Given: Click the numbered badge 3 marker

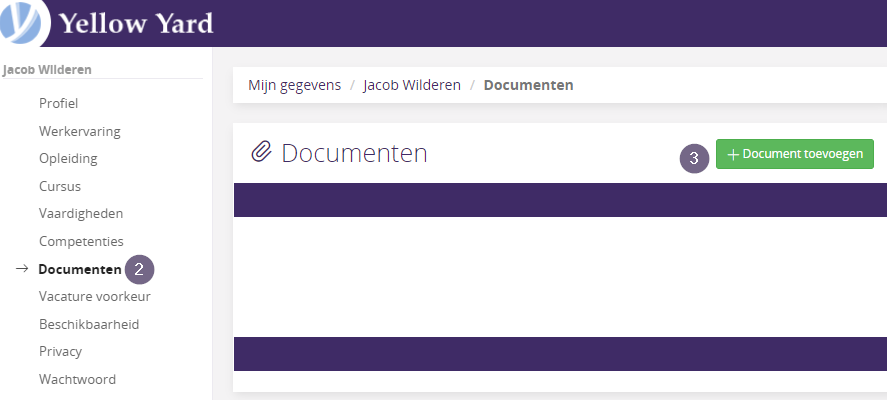Looking at the screenshot, I should (694, 158).
